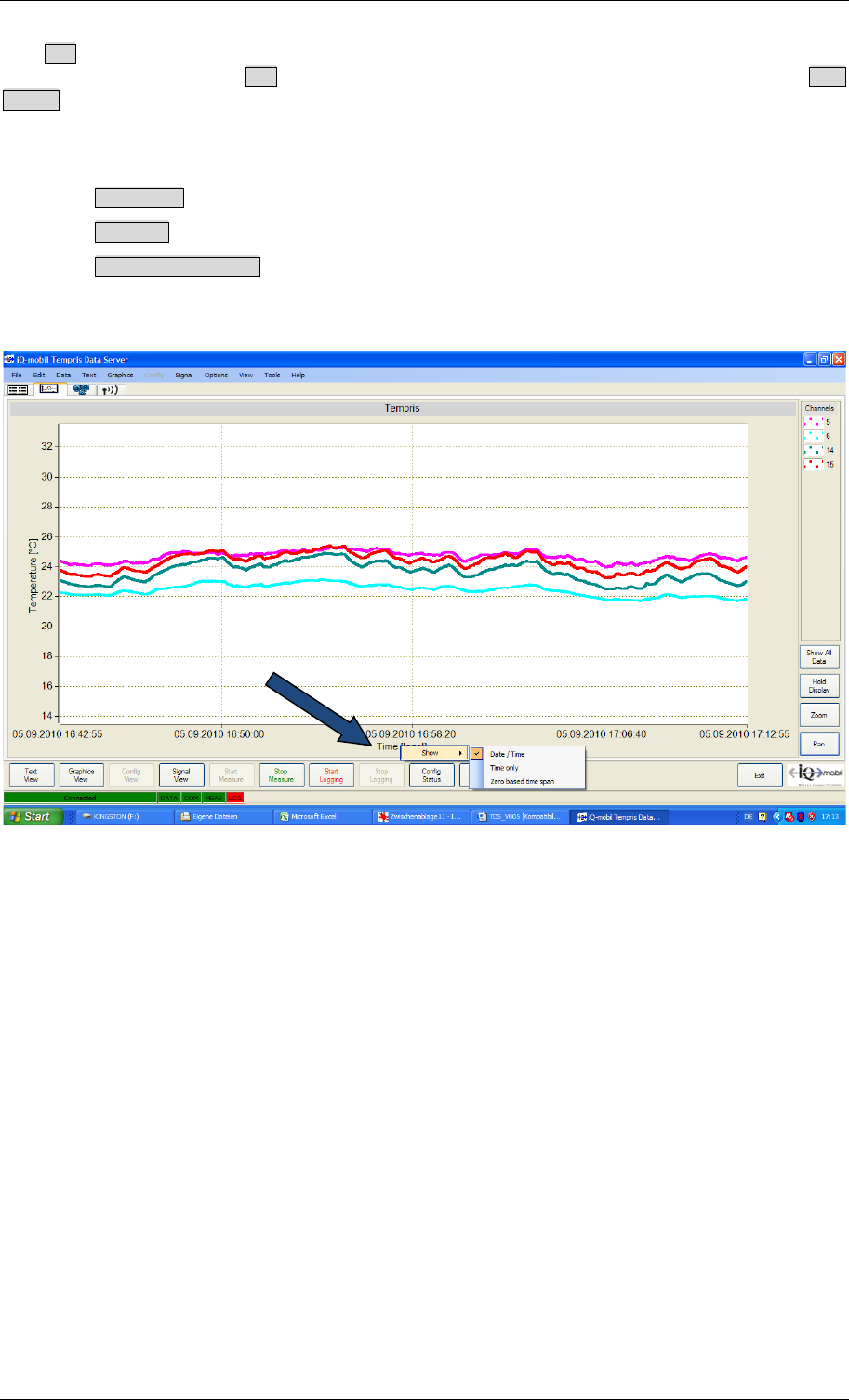This screenshot has height=1400, width=849.
Task: Click the Stop Measure button
Action: pos(281,775)
